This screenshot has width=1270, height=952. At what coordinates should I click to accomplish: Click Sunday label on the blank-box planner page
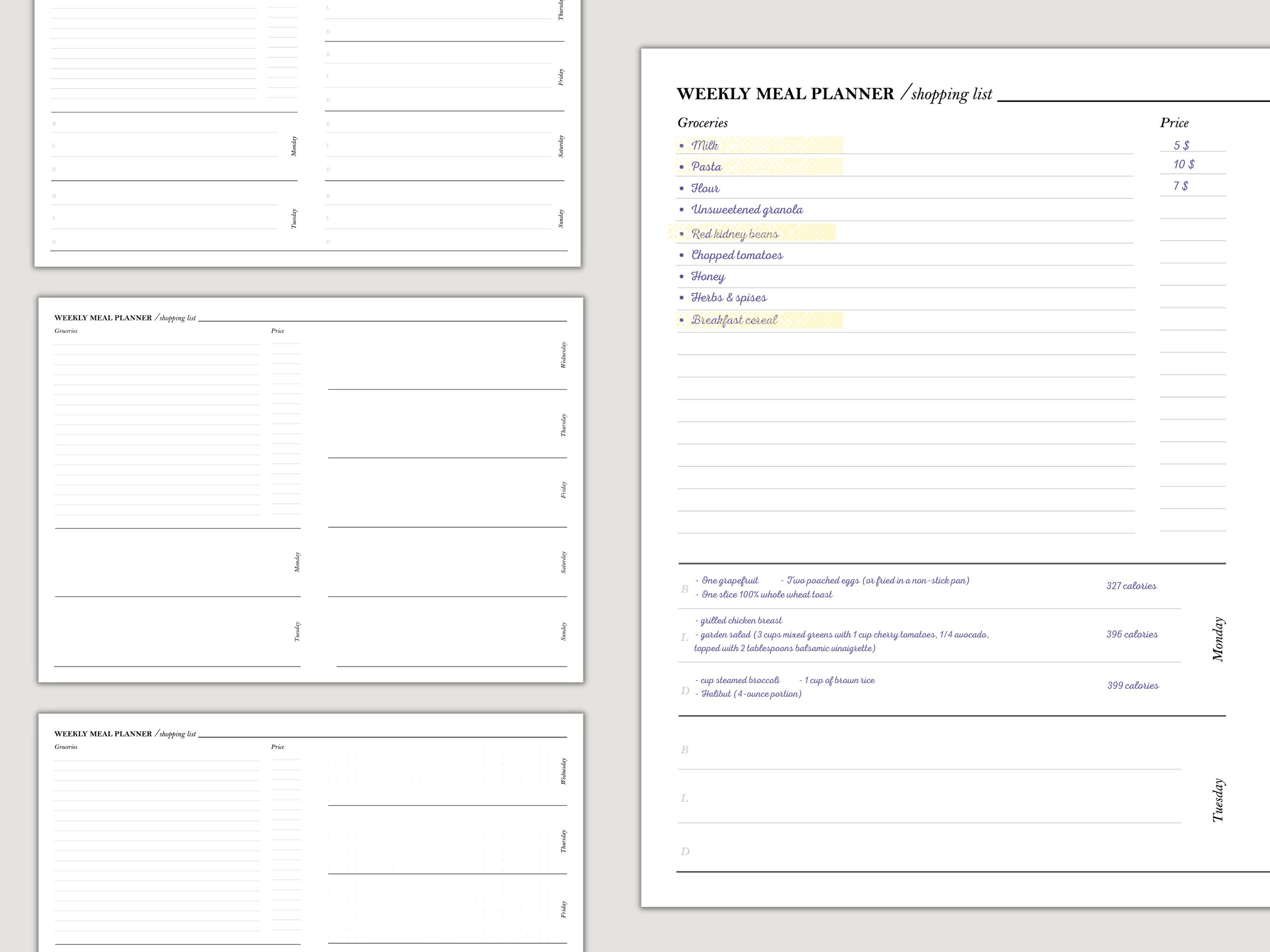[x=563, y=631]
